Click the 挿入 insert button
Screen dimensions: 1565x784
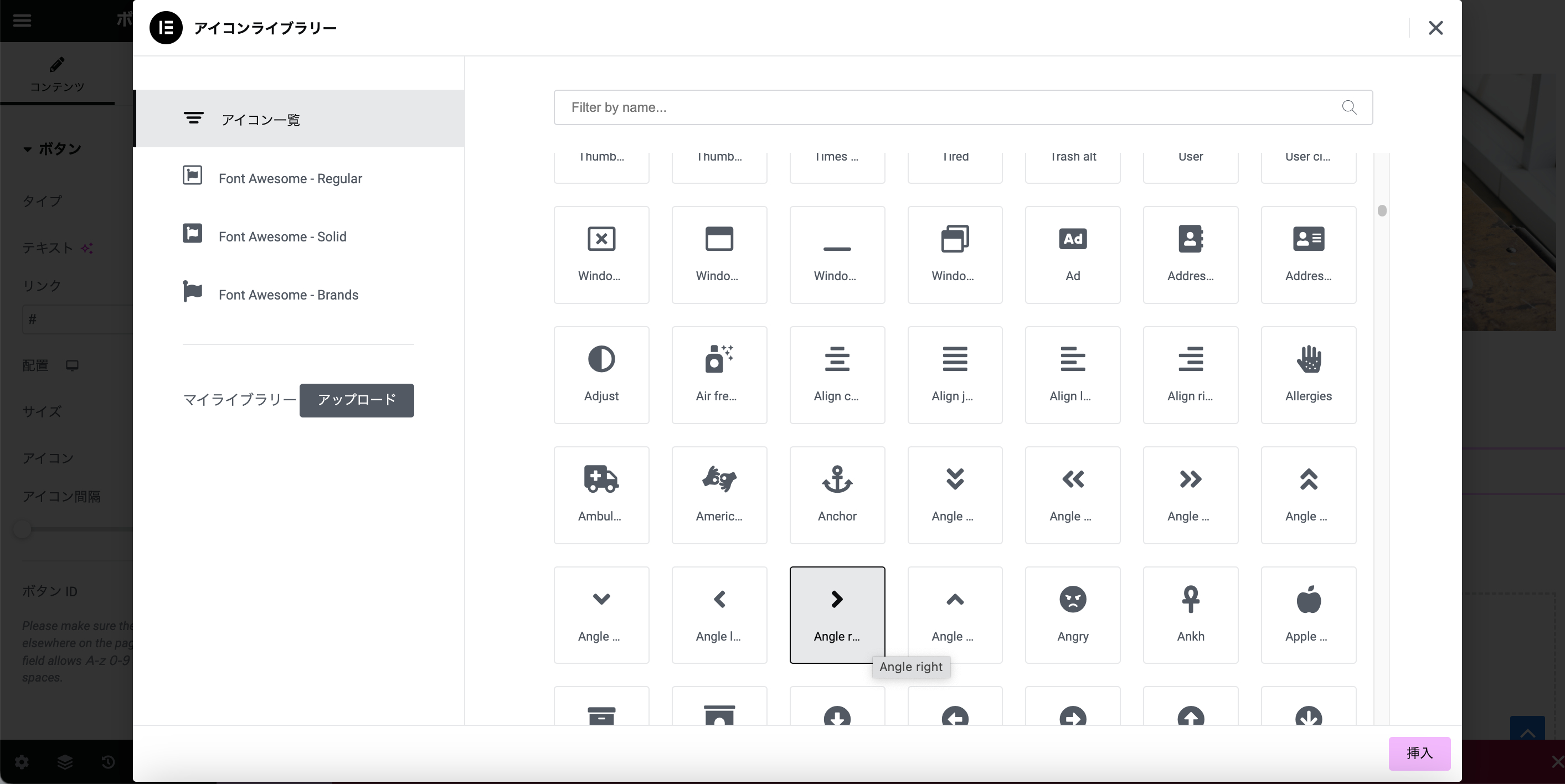(x=1419, y=753)
